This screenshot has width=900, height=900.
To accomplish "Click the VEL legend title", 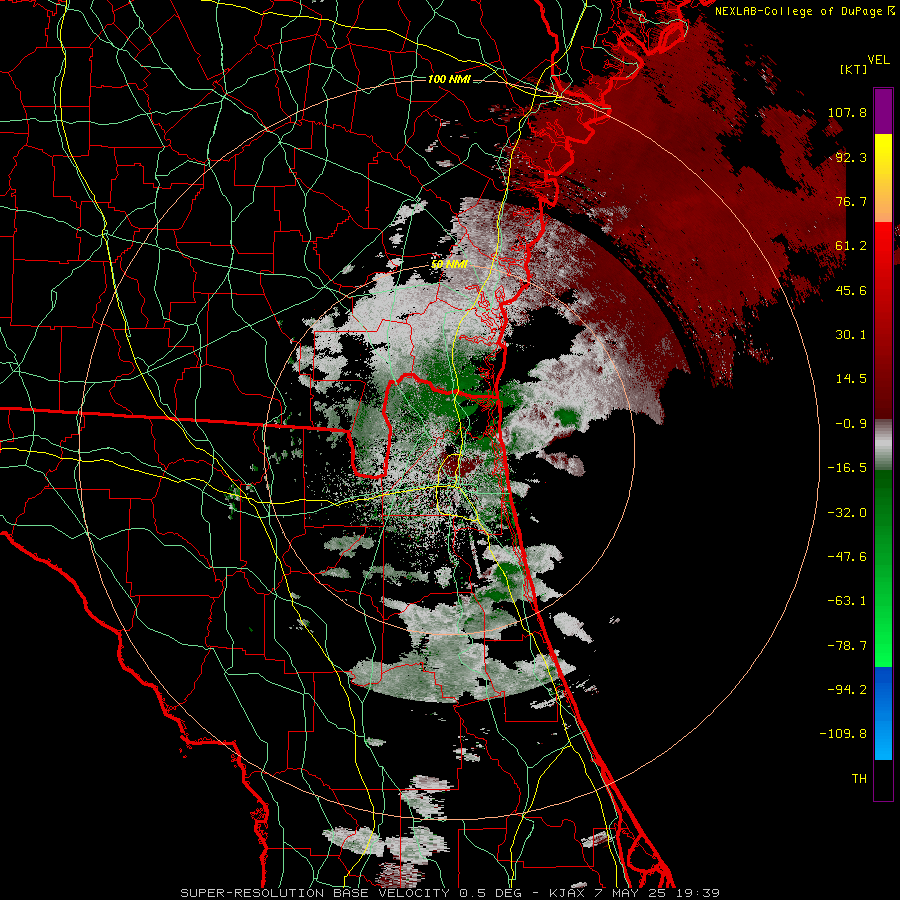I will click(x=878, y=60).
